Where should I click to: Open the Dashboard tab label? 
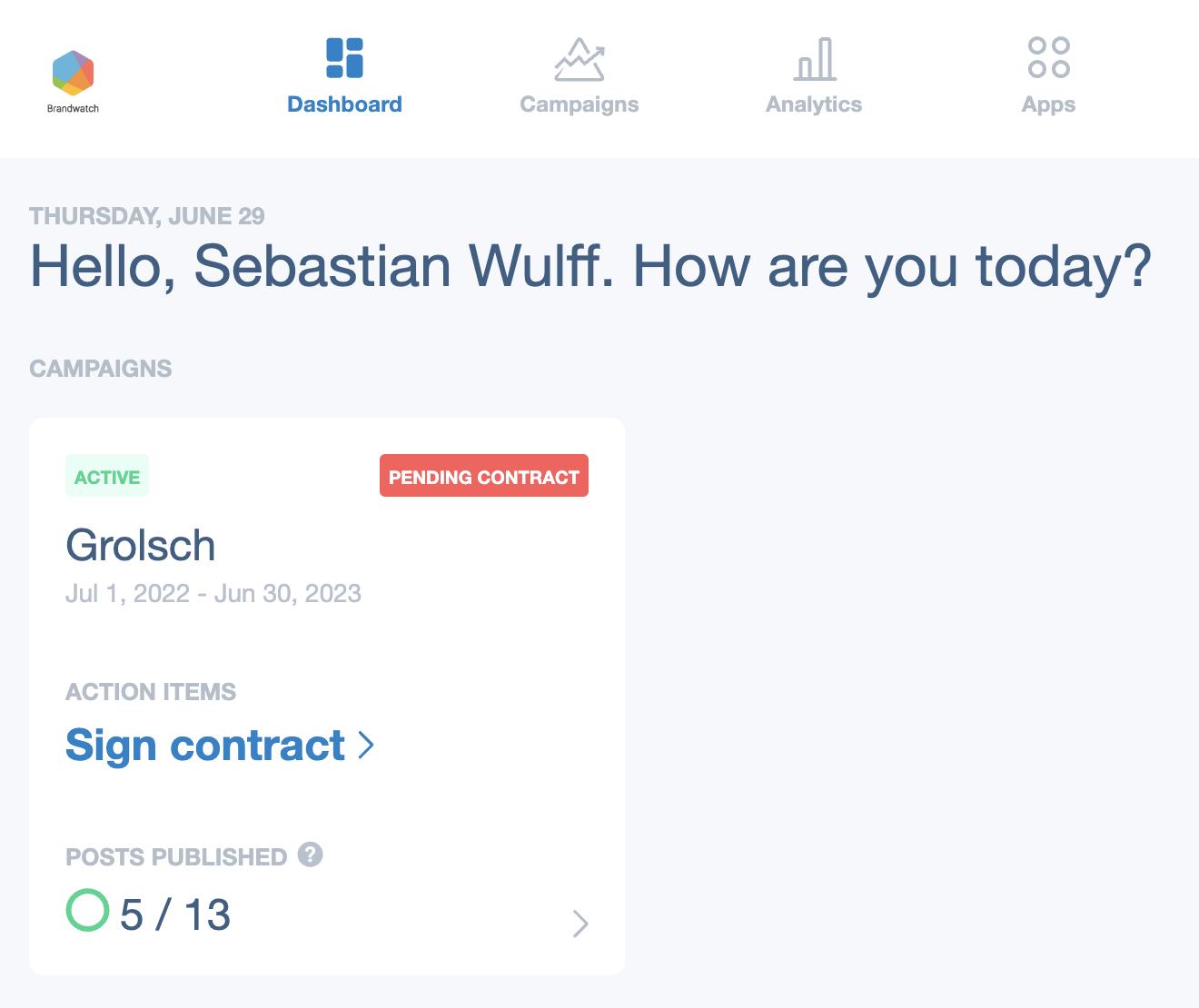(x=344, y=104)
